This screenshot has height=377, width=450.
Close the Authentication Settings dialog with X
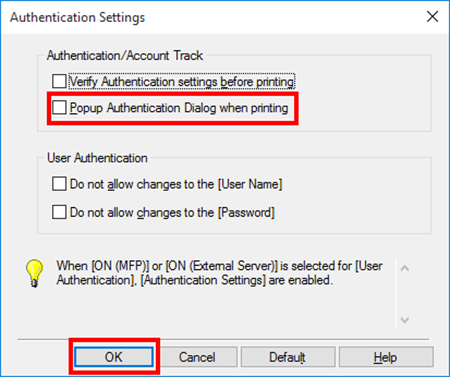(x=432, y=16)
